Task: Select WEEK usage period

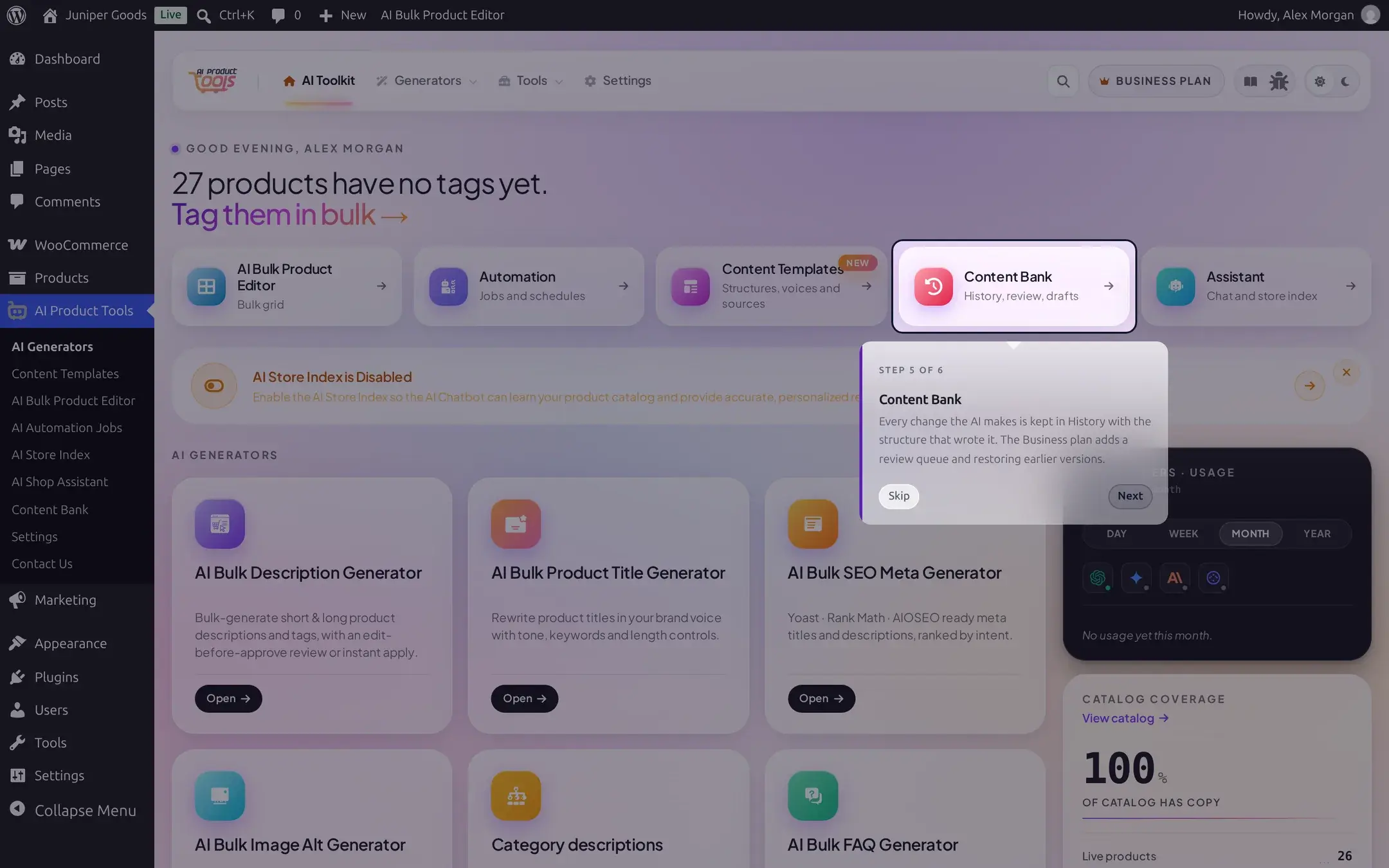Action: [1183, 534]
